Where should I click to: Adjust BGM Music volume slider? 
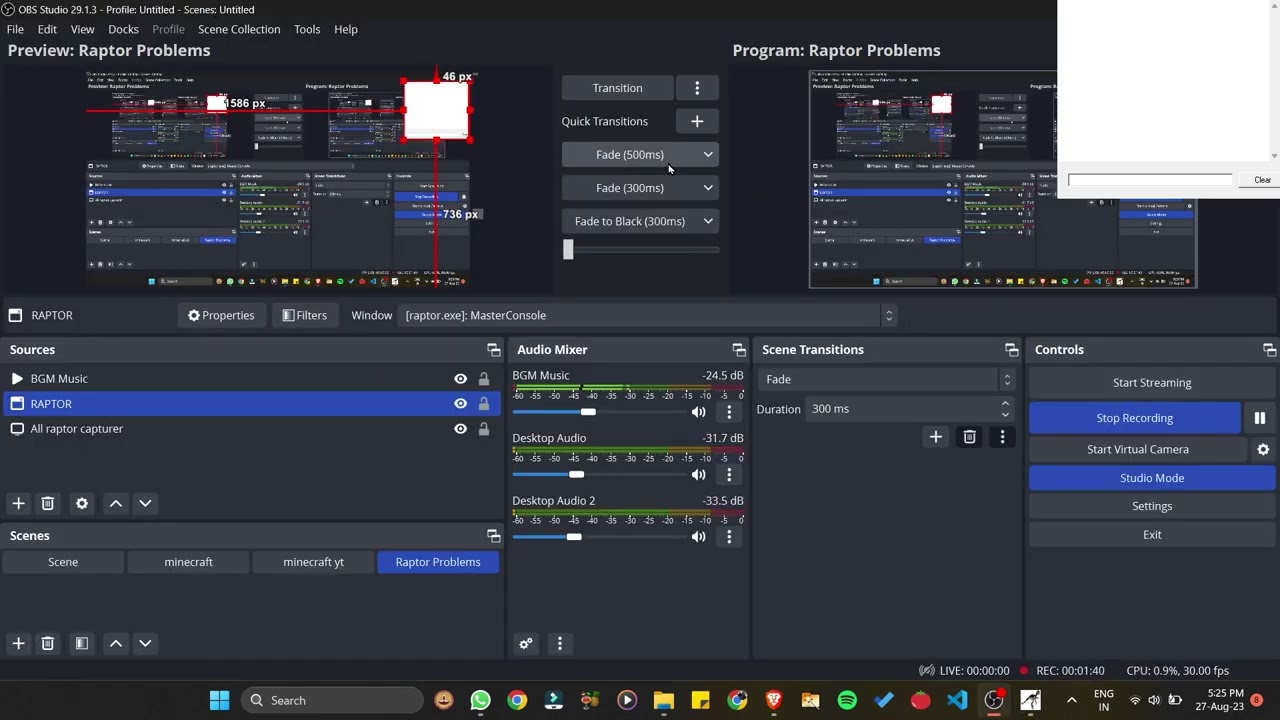pyautogui.click(x=588, y=412)
